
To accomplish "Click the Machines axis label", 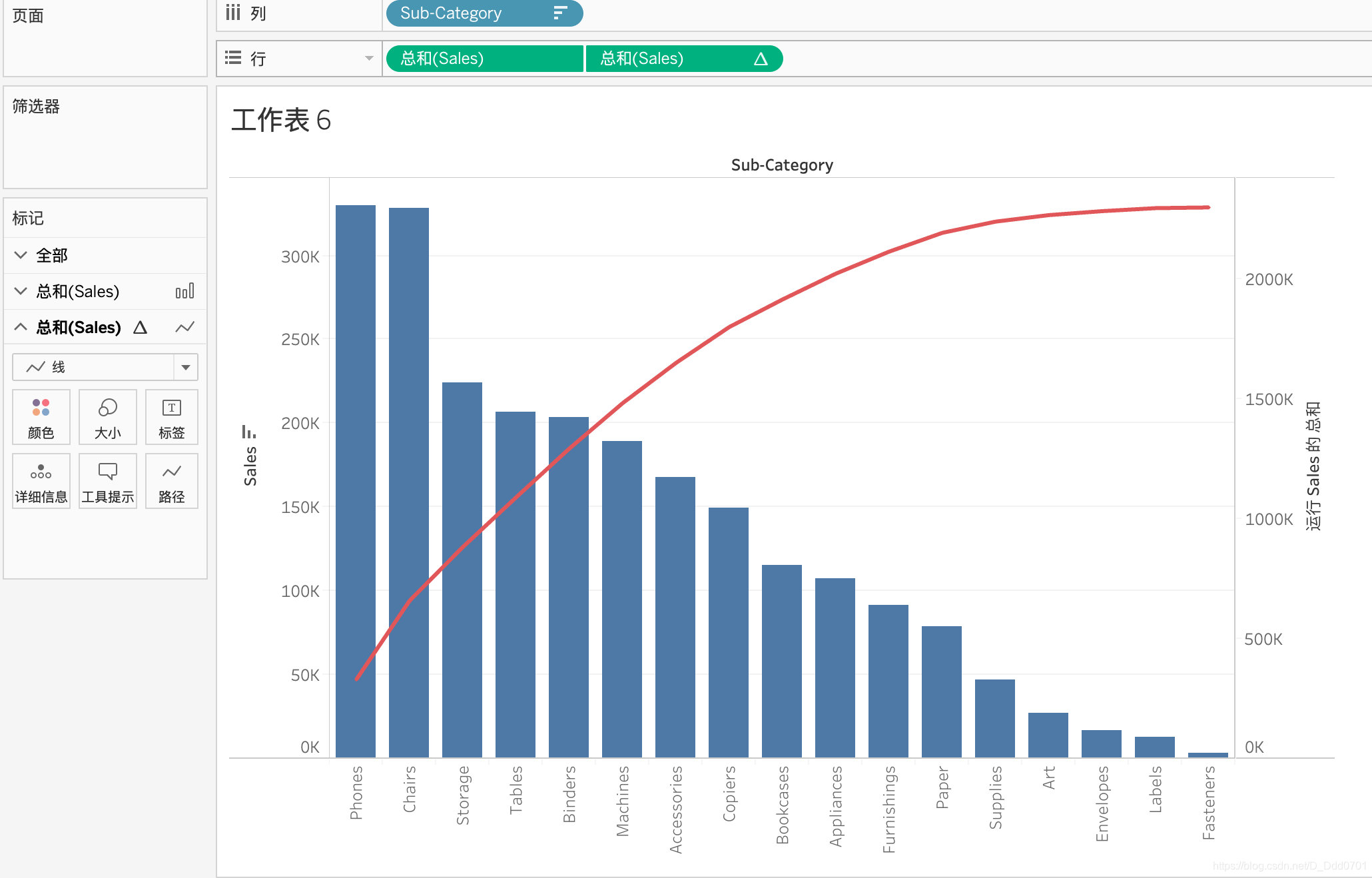I will coord(622,801).
